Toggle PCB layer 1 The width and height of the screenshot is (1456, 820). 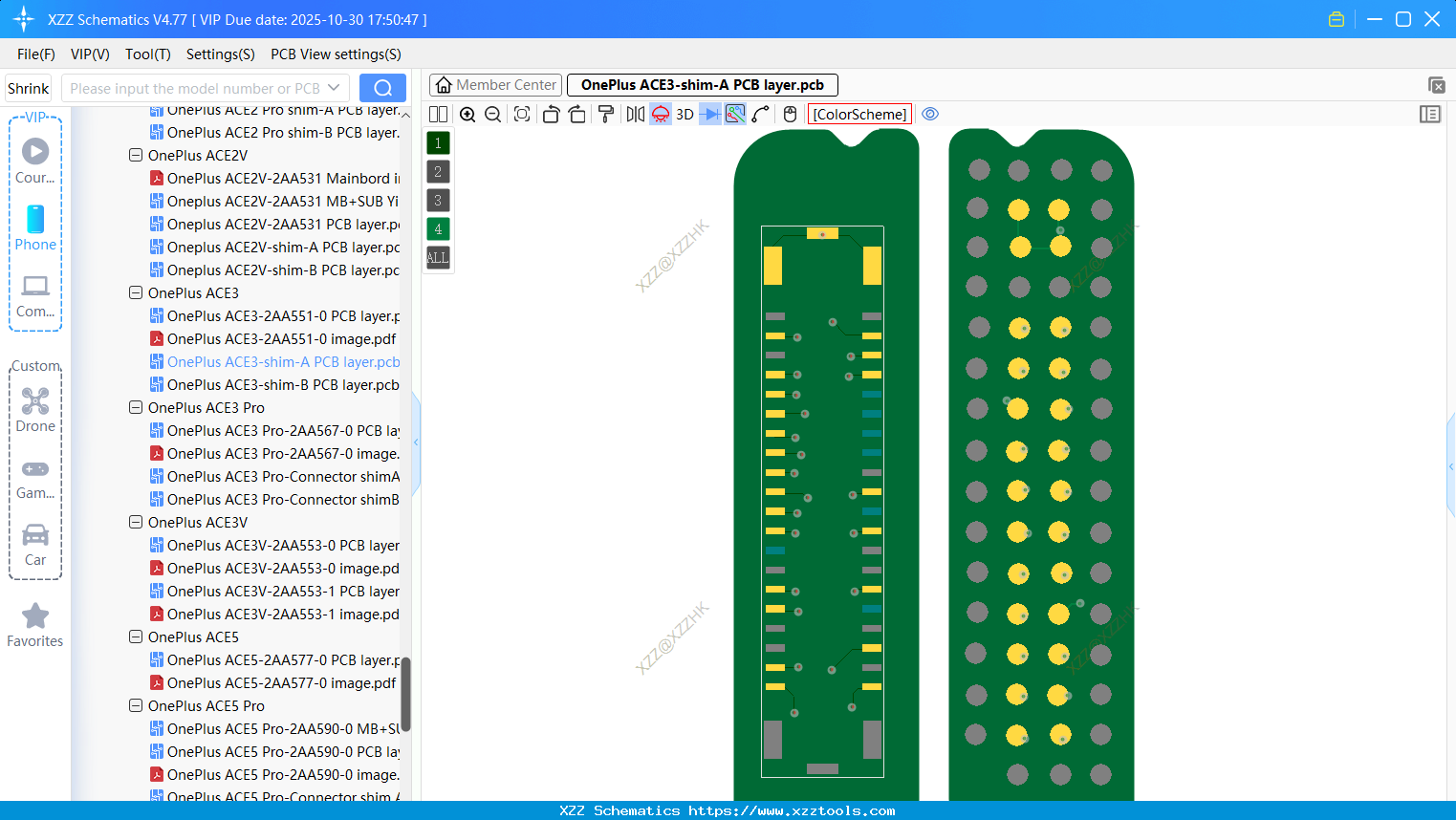pos(438,143)
